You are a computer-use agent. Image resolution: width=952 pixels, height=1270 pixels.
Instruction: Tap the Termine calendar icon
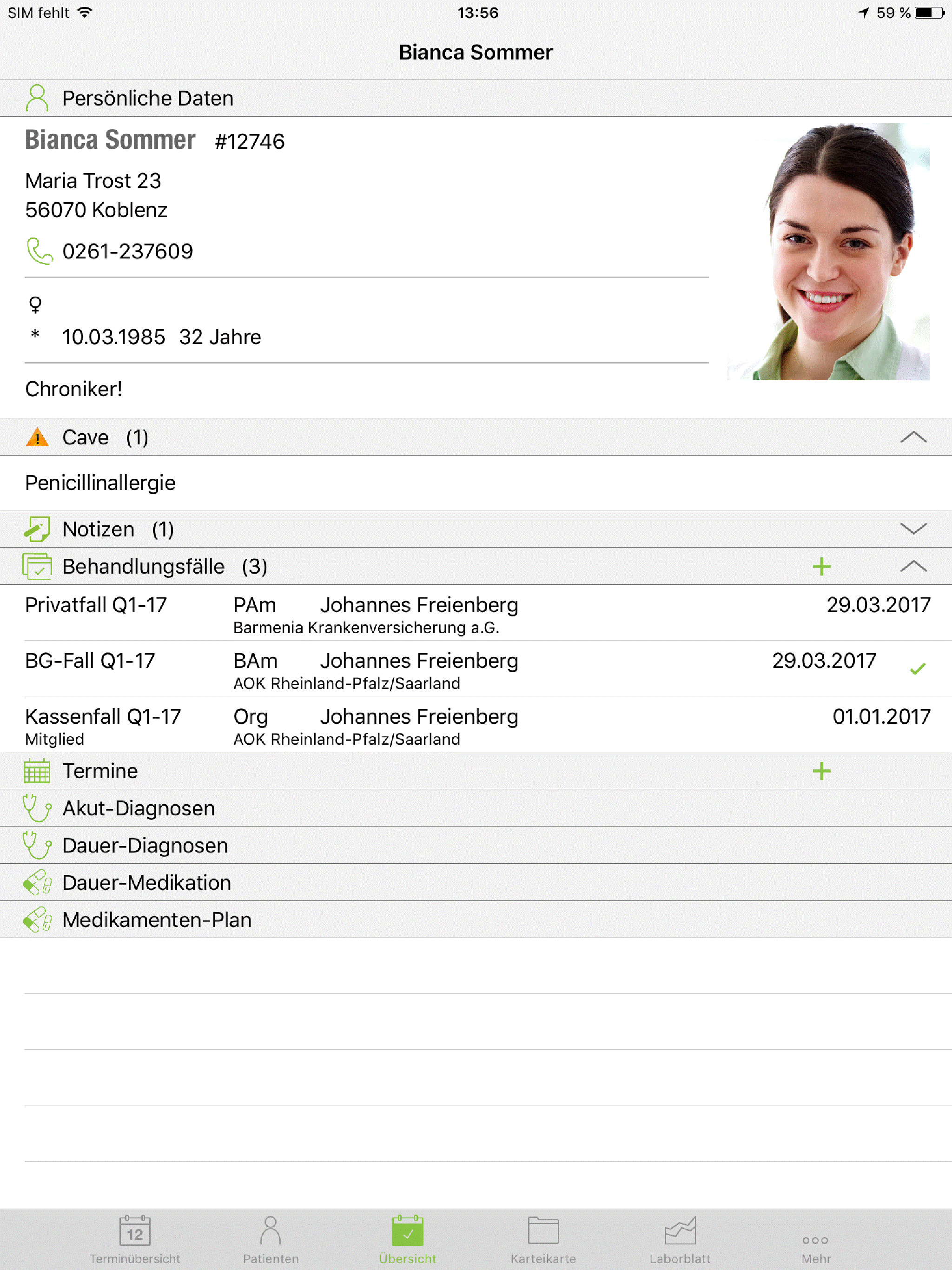(37, 771)
